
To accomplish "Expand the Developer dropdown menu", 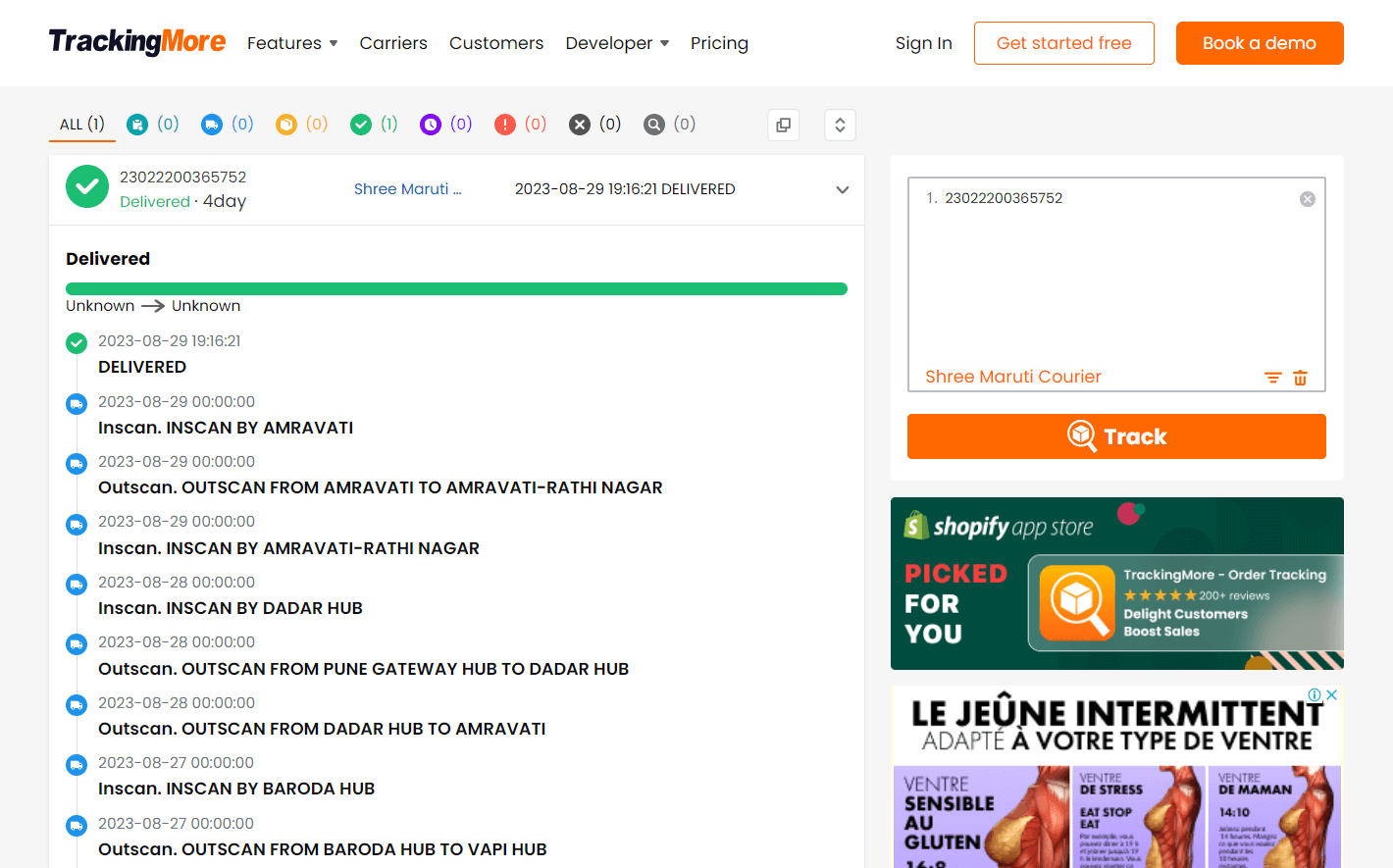I will (617, 43).
